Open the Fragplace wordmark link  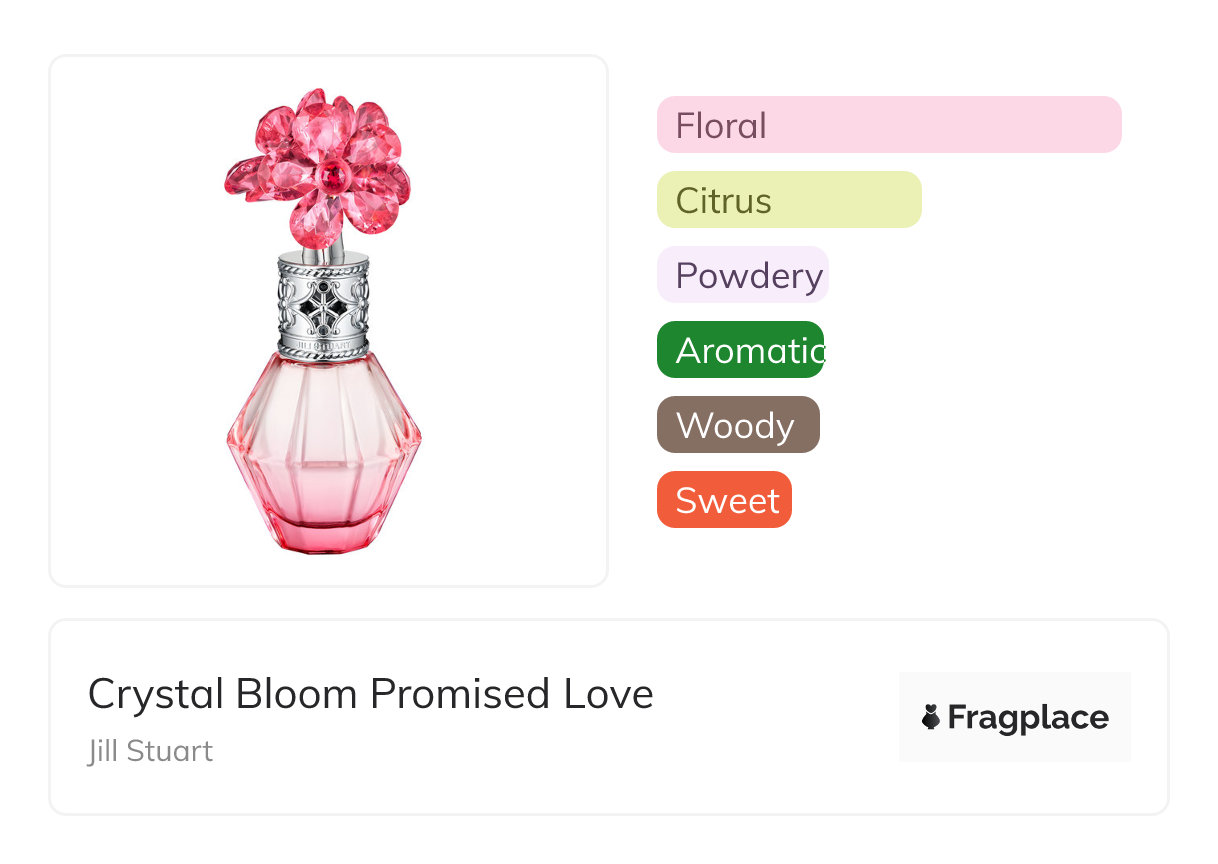pos(1028,718)
